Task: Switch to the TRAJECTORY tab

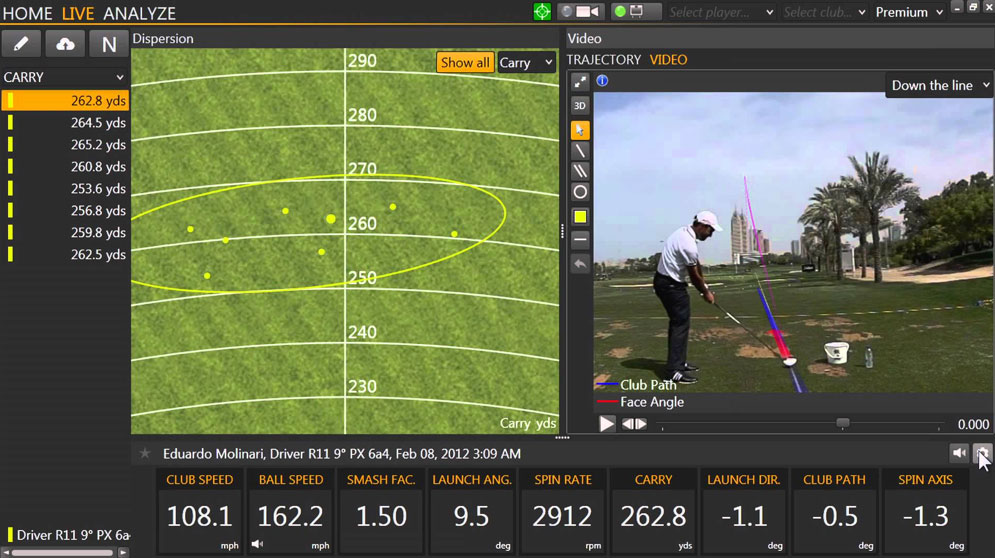Action: (604, 60)
